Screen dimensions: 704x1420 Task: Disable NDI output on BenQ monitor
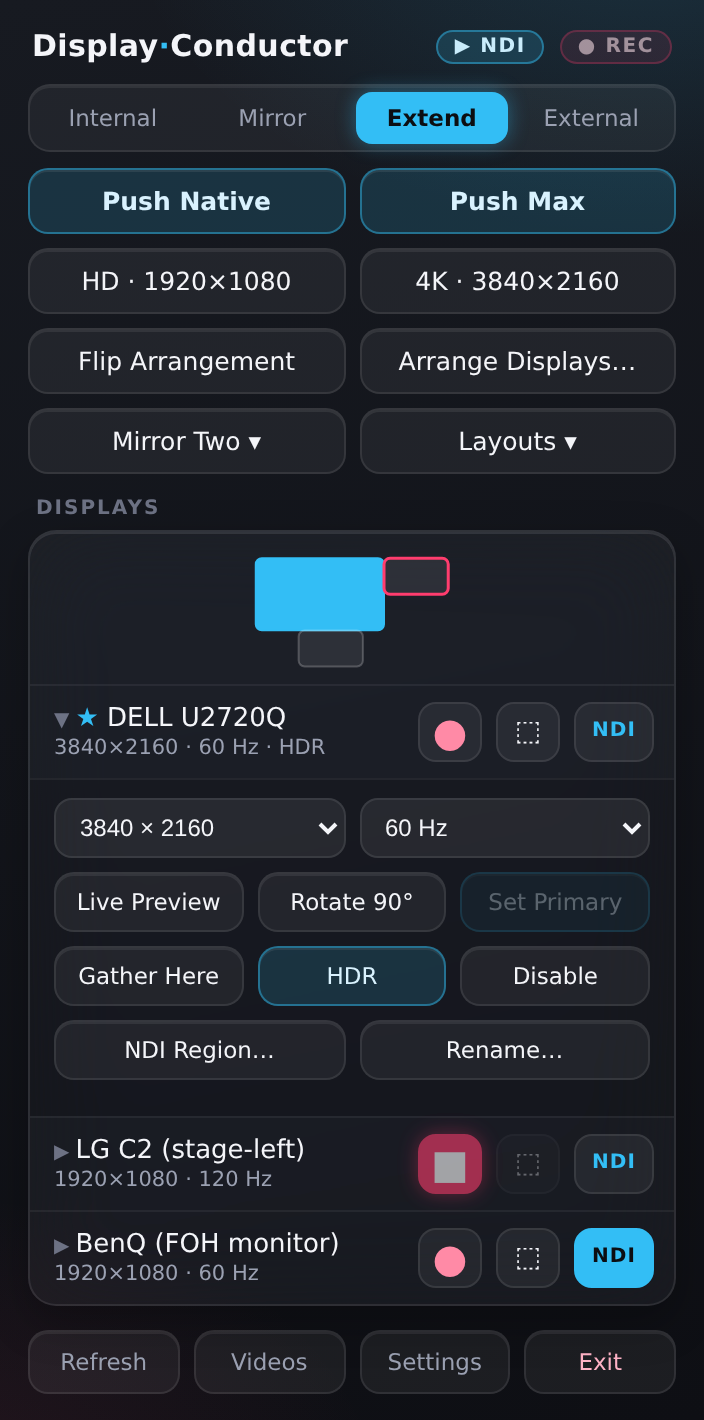coord(614,1258)
